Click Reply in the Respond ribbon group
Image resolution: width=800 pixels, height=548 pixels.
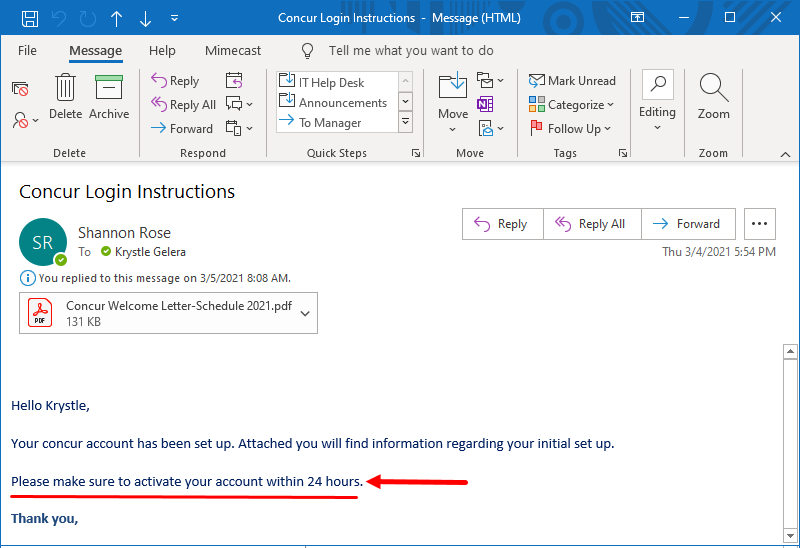175,81
